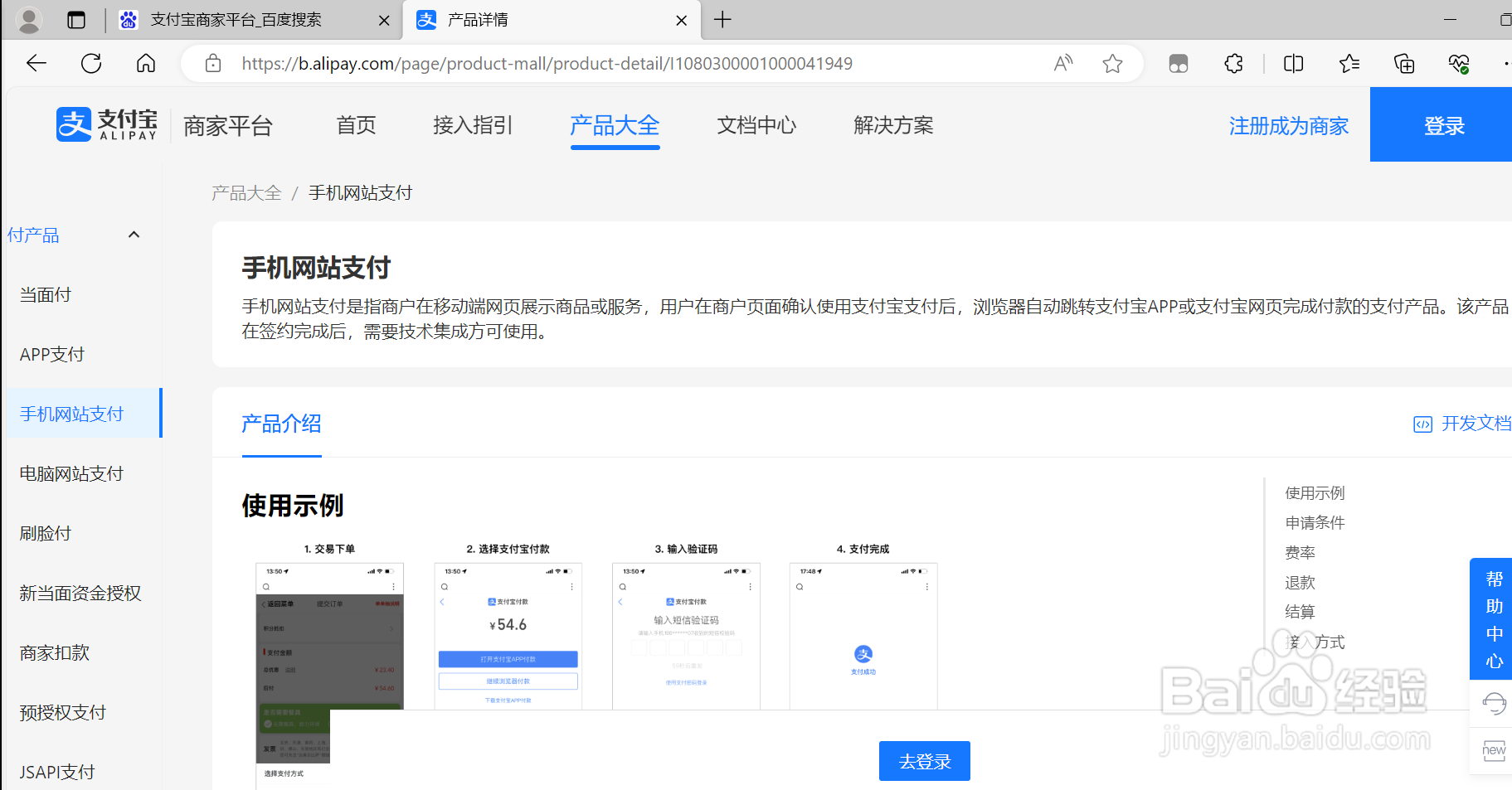
Task: View site information lock icon
Action: (x=213, y=63)
